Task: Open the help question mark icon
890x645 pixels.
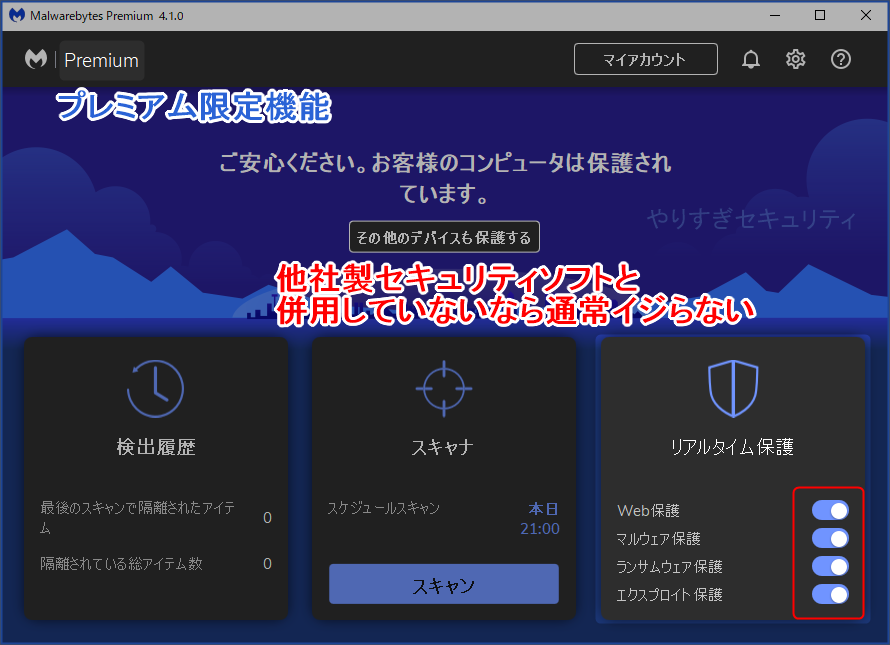Action: 841,59
